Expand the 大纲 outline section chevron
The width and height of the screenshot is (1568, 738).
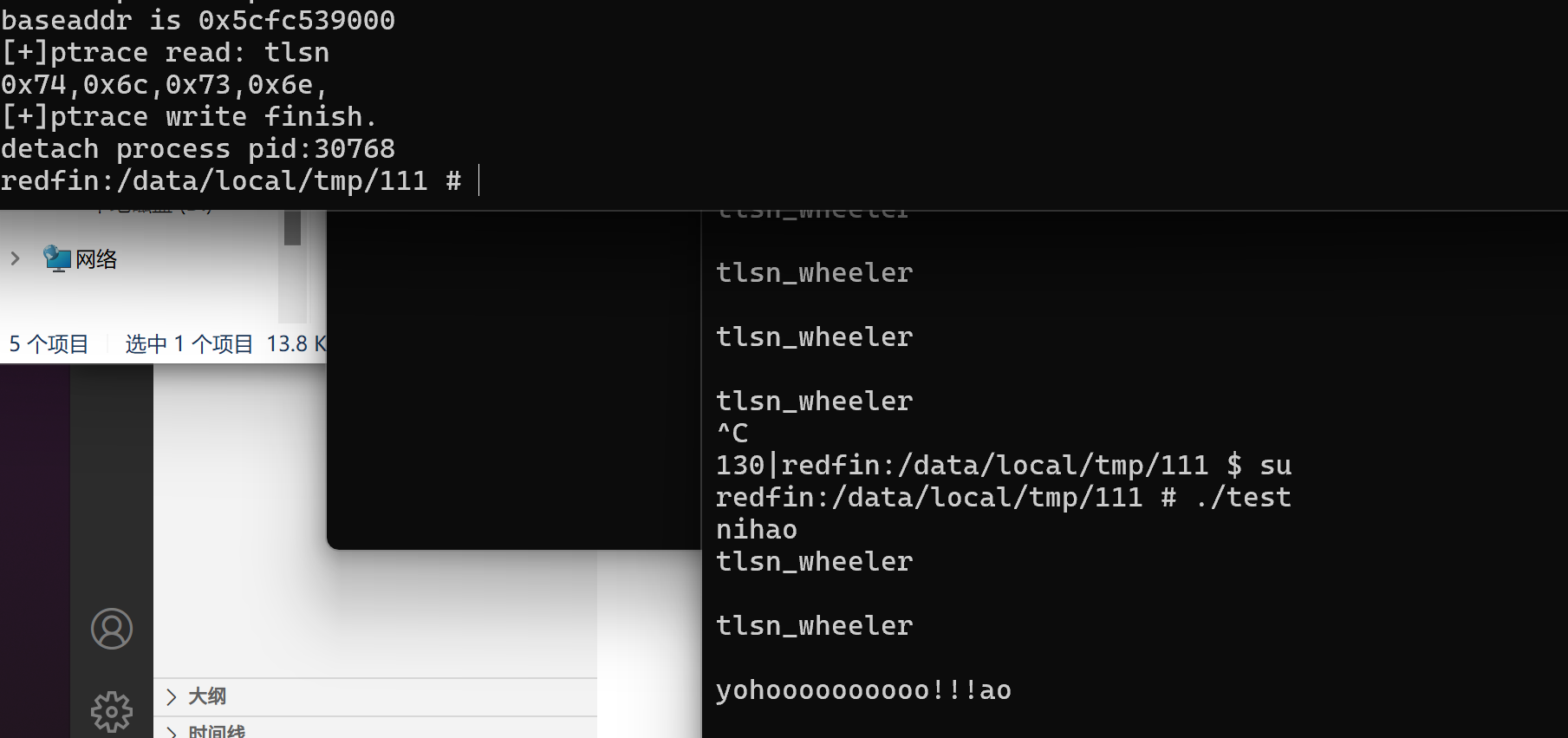coord(172,696)
